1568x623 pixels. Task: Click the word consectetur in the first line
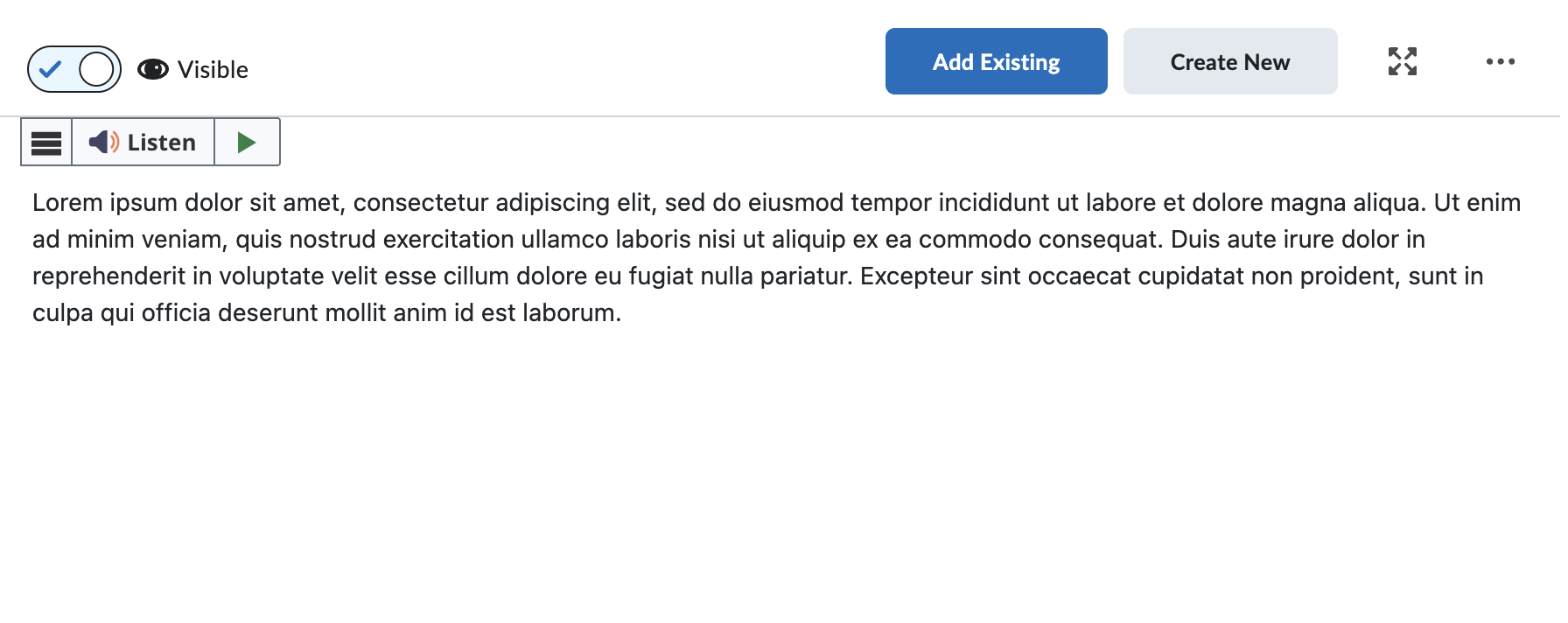click(x=420, y=202)
